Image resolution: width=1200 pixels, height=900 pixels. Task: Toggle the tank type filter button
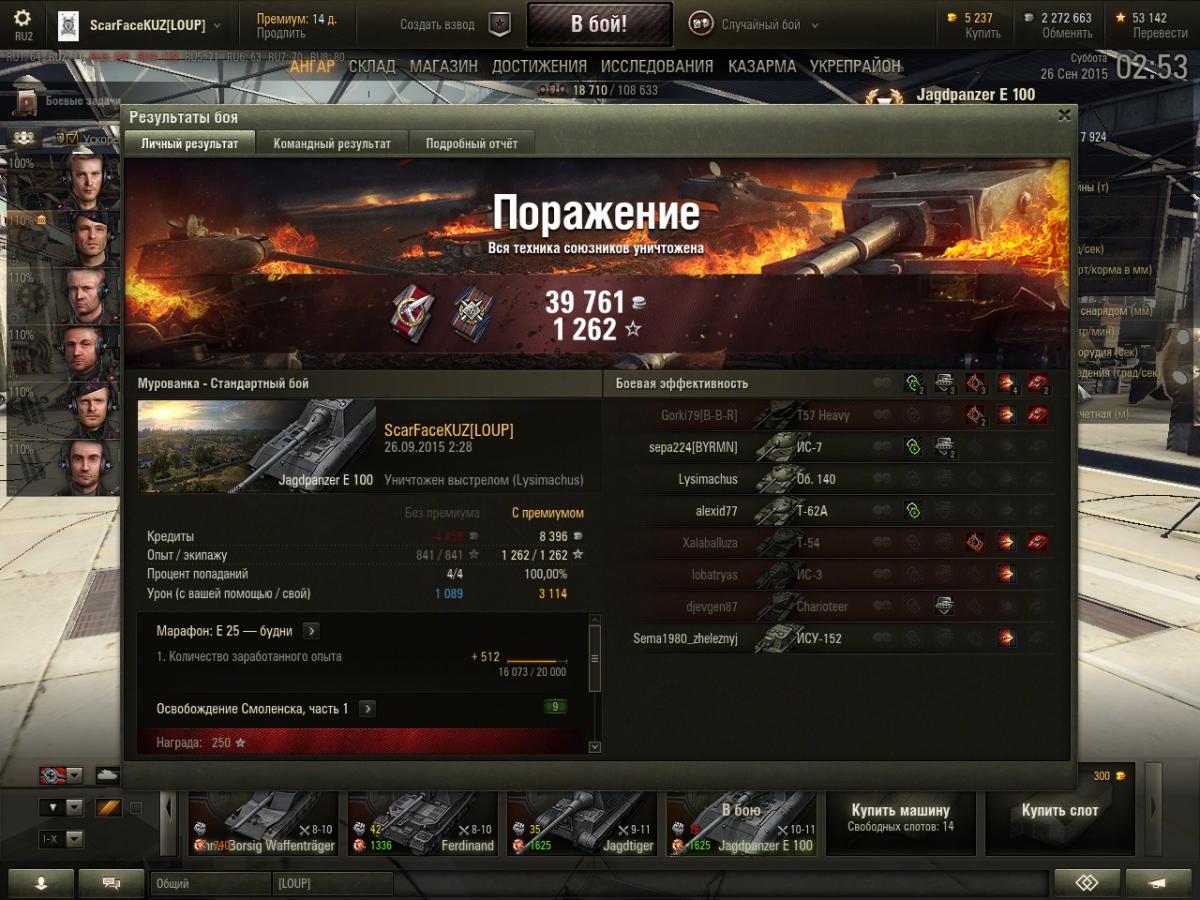pos(107,775)
